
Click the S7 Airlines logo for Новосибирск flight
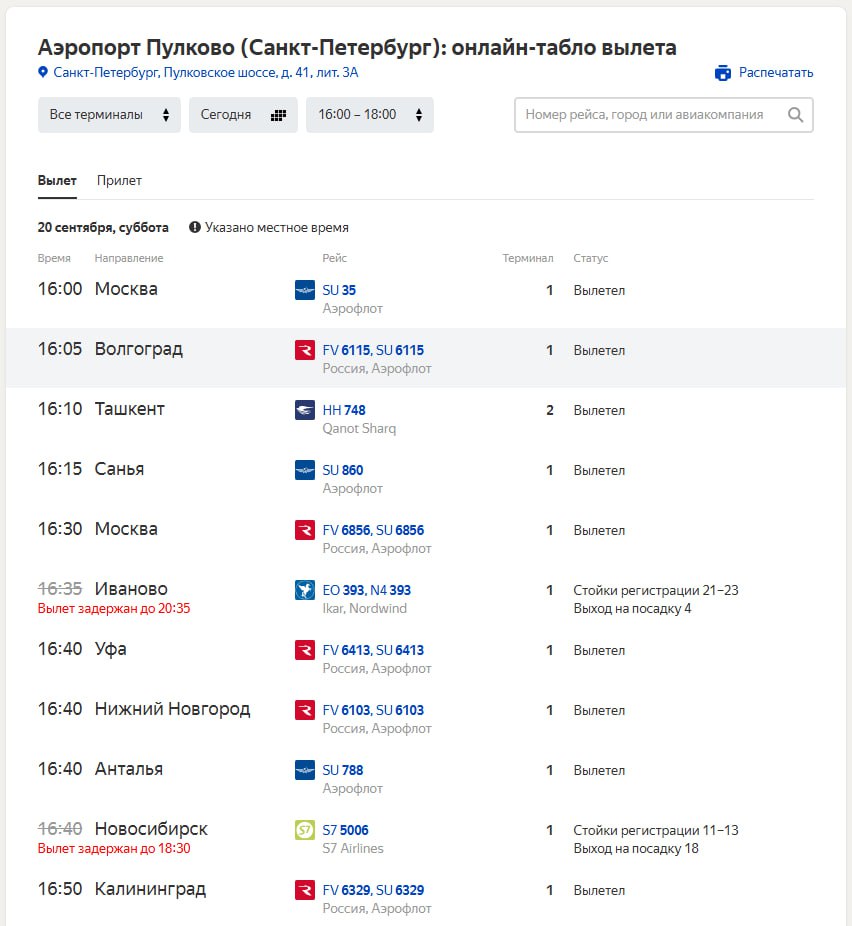305,830
